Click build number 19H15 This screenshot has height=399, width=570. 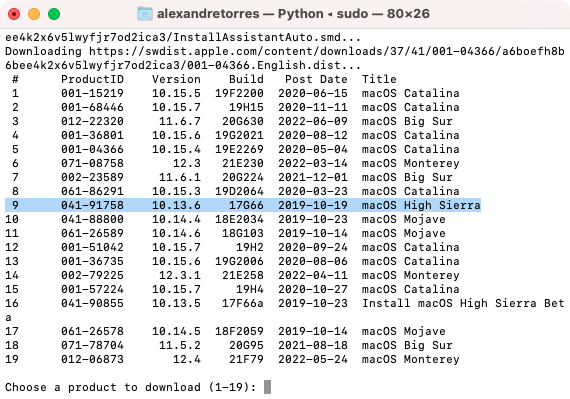pos(246,107)
